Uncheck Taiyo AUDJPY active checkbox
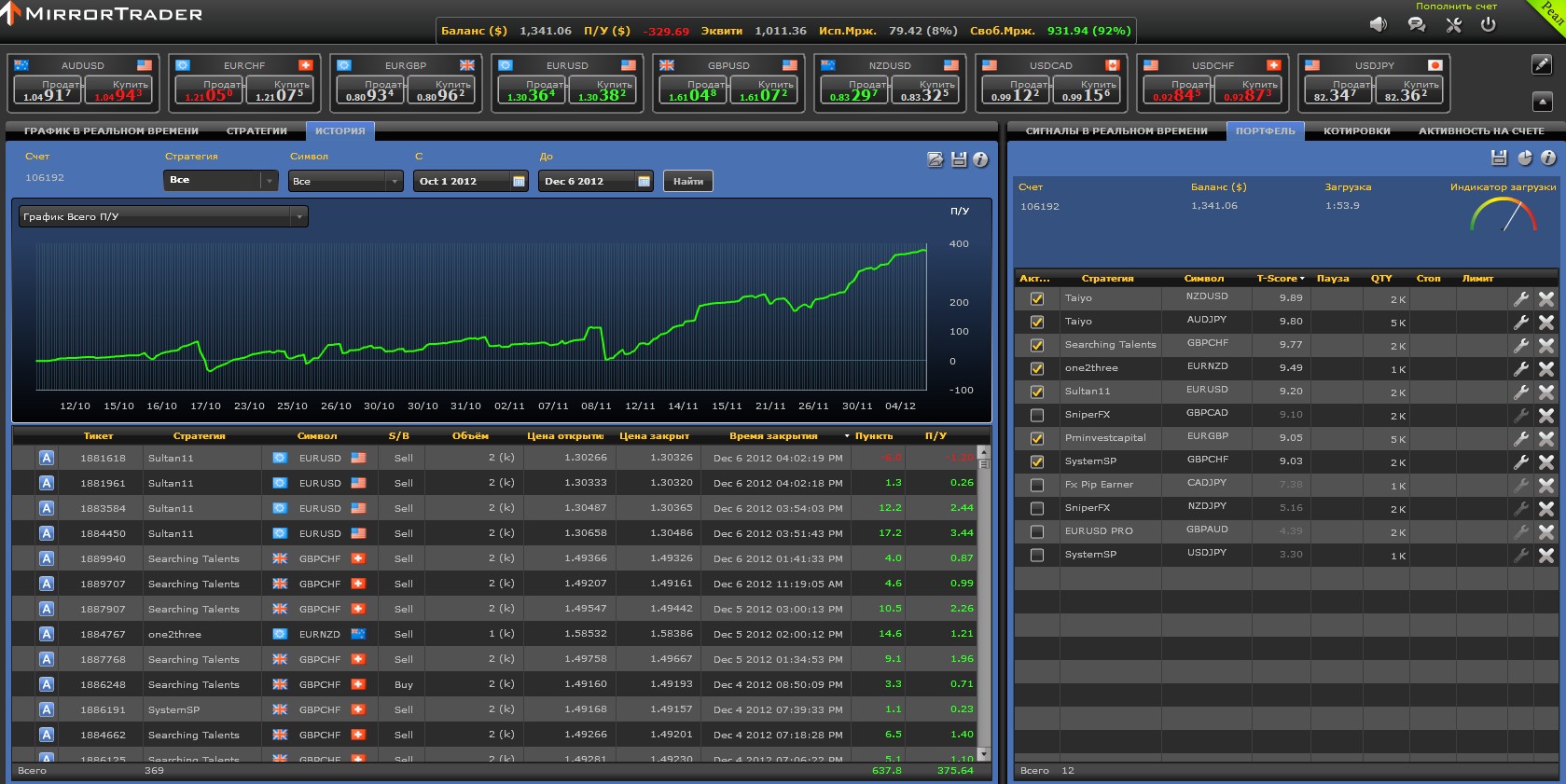This screenshot has width=1566, height=784. tap(1036, 322)
